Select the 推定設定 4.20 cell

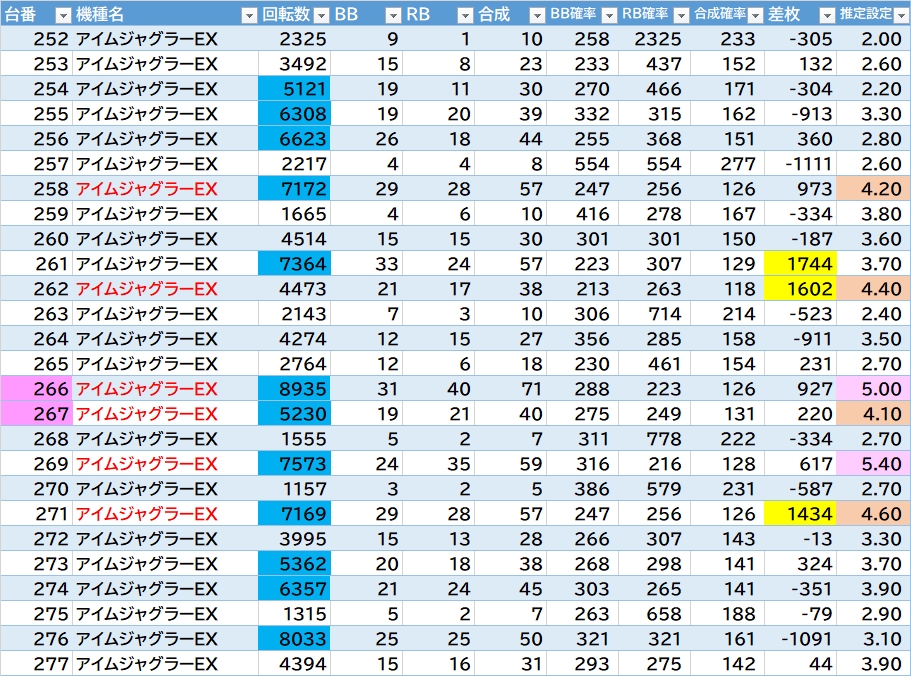[x=873, y=189]
